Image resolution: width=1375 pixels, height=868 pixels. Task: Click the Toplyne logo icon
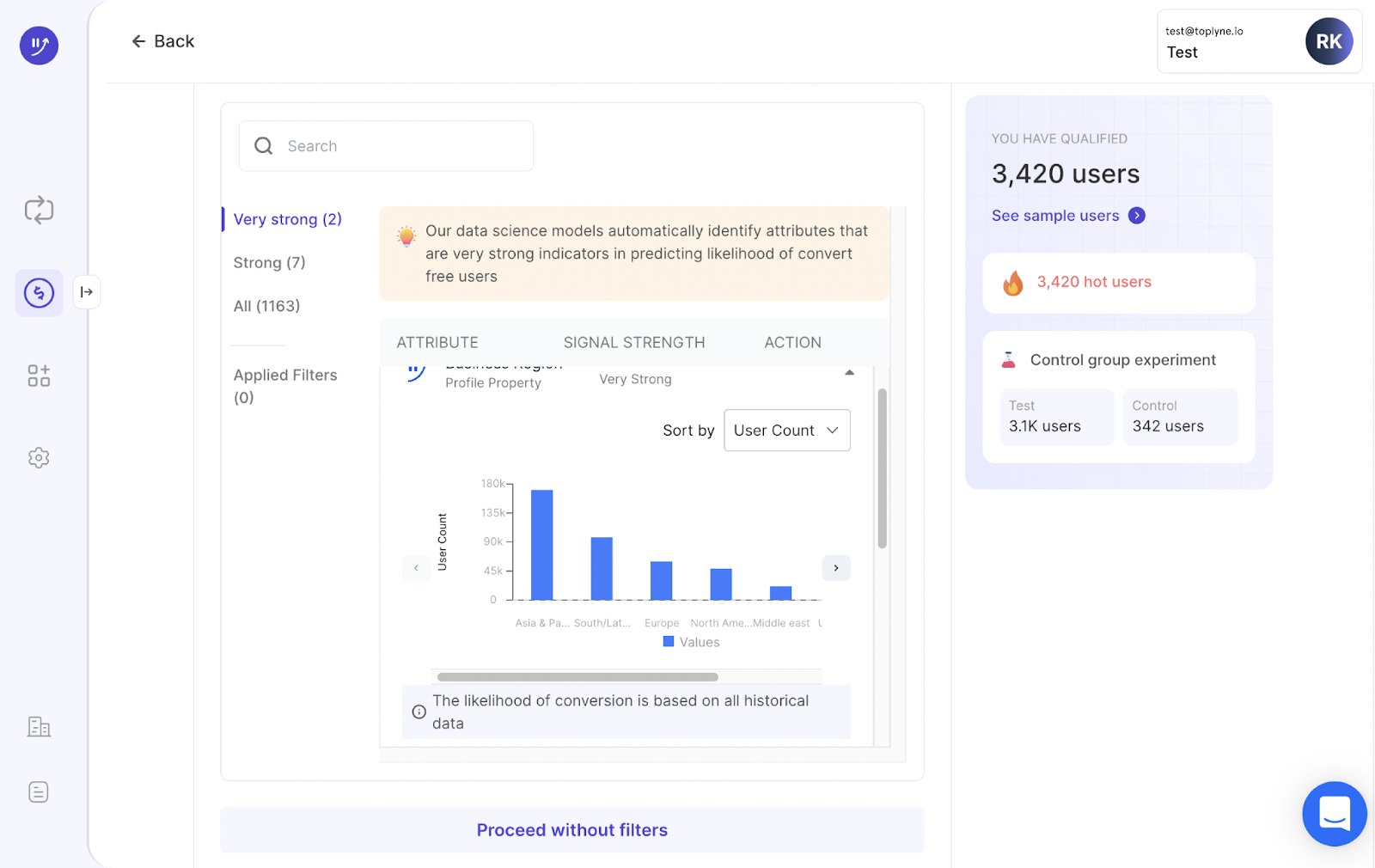click(39, 45)
